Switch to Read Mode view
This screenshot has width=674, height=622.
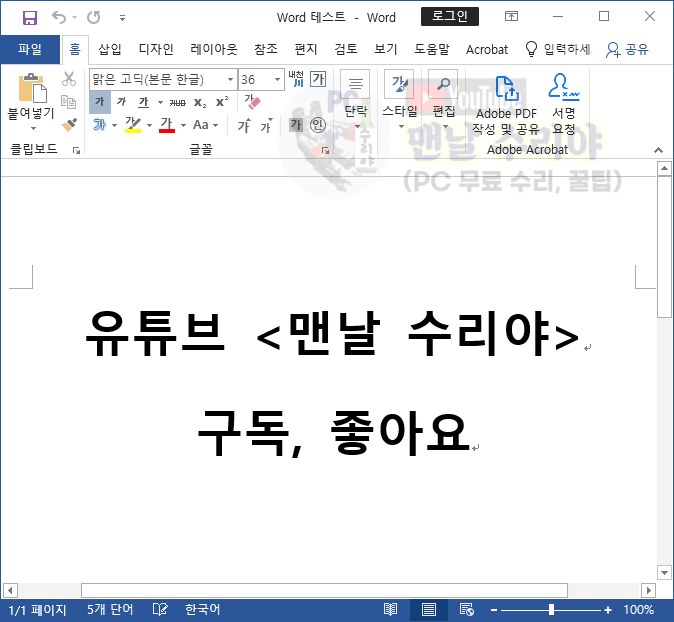[390, 610]
